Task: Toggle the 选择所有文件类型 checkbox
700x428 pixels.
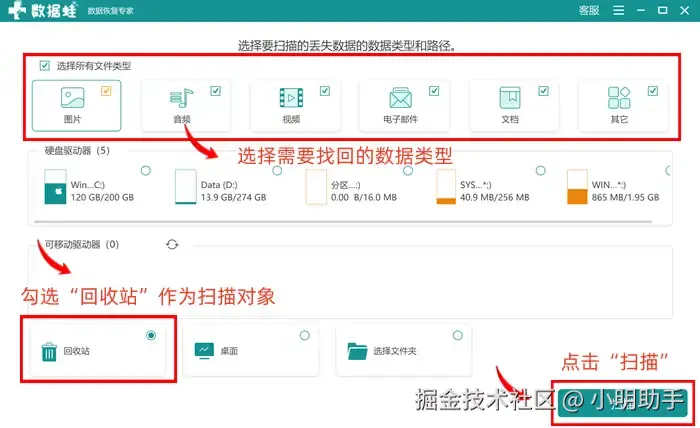Action: click(x=45, y=66)
